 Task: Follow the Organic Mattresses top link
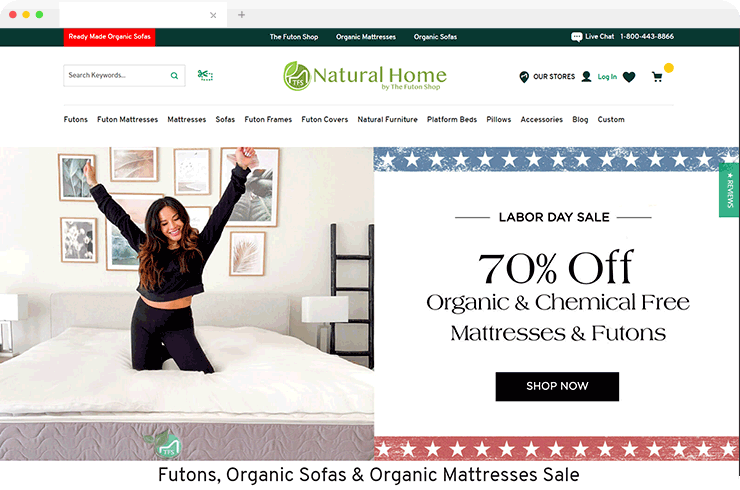tap(366, 37)
